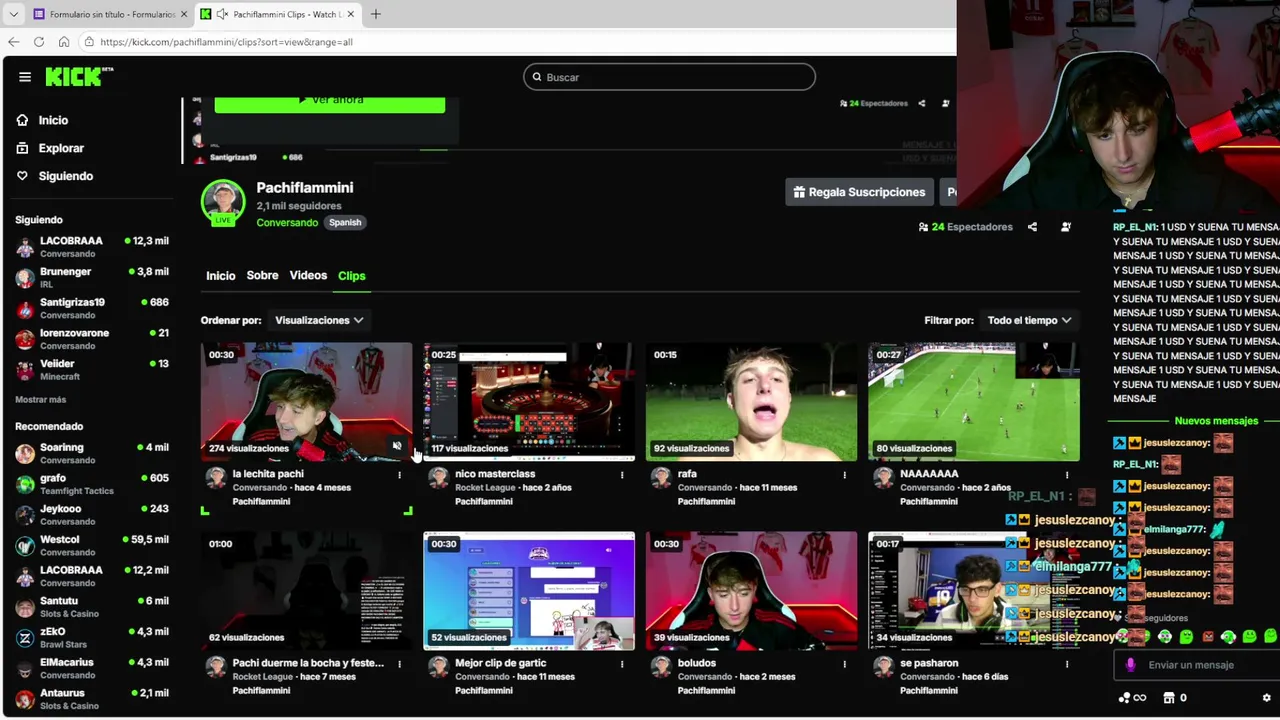Click the gift icon on Regala Suscripciones
This screenshot has height=720, width=1280.
[799, 192]
